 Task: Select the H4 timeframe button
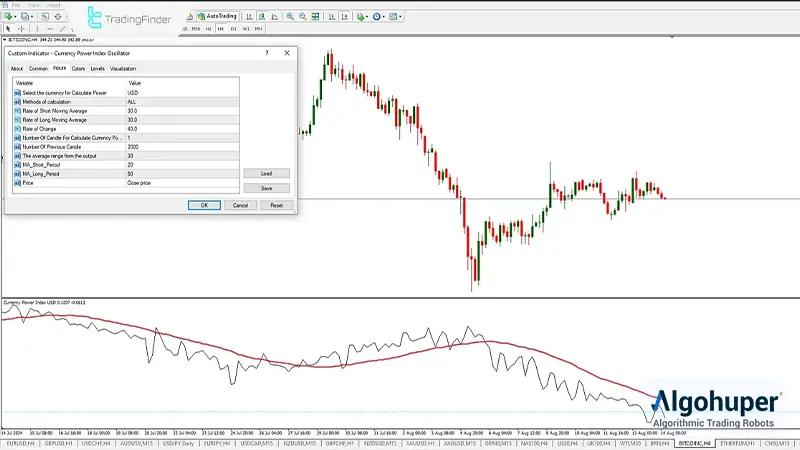(218, 30)
